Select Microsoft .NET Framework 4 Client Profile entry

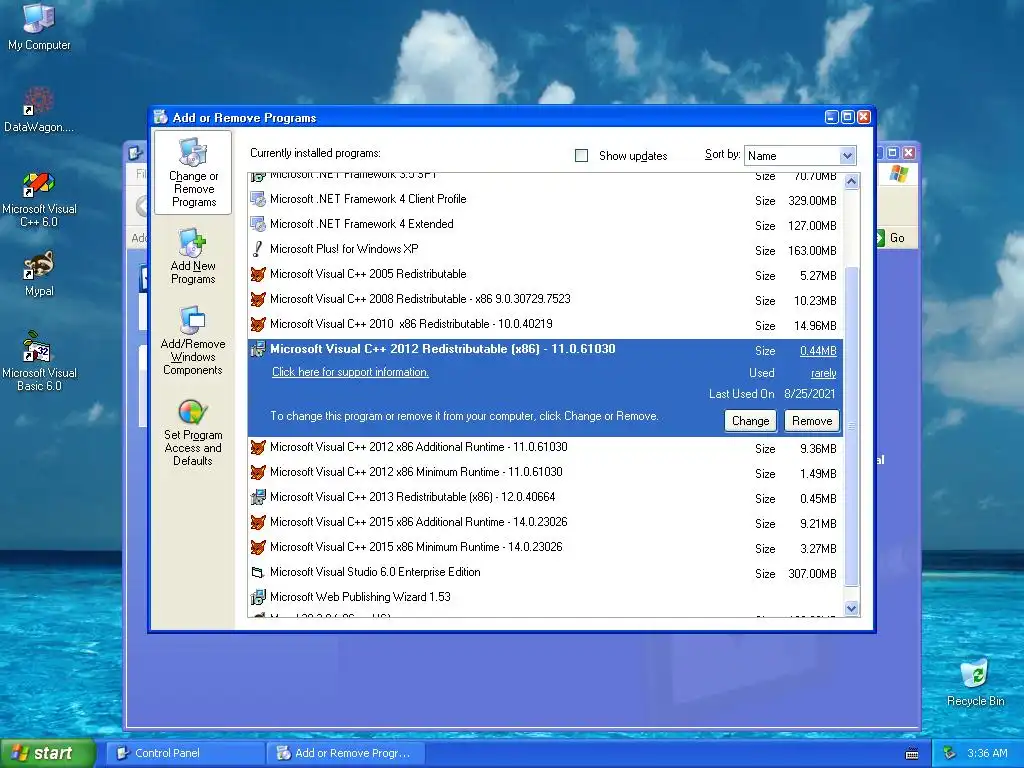click(545, 200)
